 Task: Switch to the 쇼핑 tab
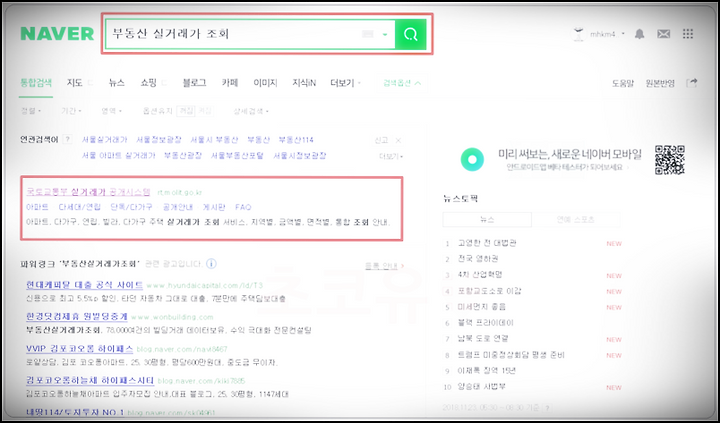point(149,83)
